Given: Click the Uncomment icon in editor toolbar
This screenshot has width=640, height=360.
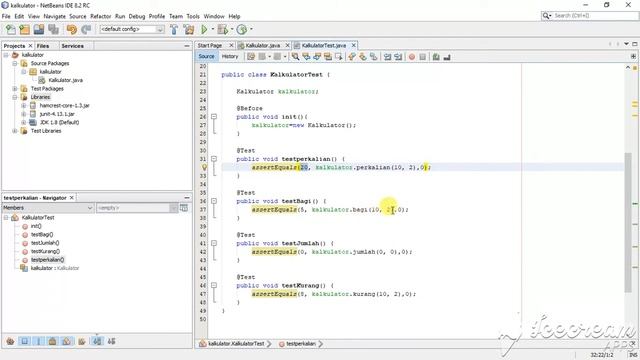Looking at the screenshot, I should click(447, 57).
